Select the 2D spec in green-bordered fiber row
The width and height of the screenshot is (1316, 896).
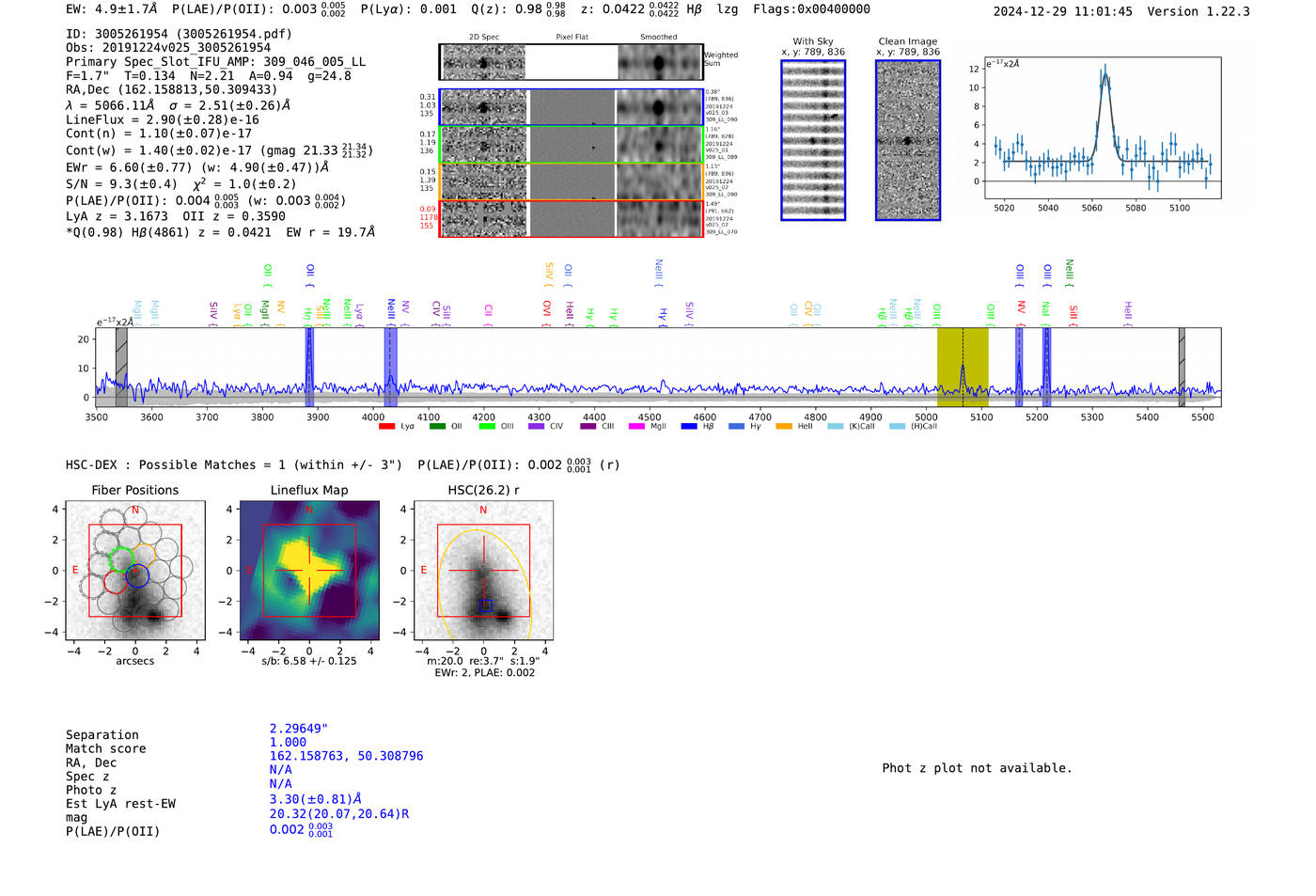(x=484, y=145)
